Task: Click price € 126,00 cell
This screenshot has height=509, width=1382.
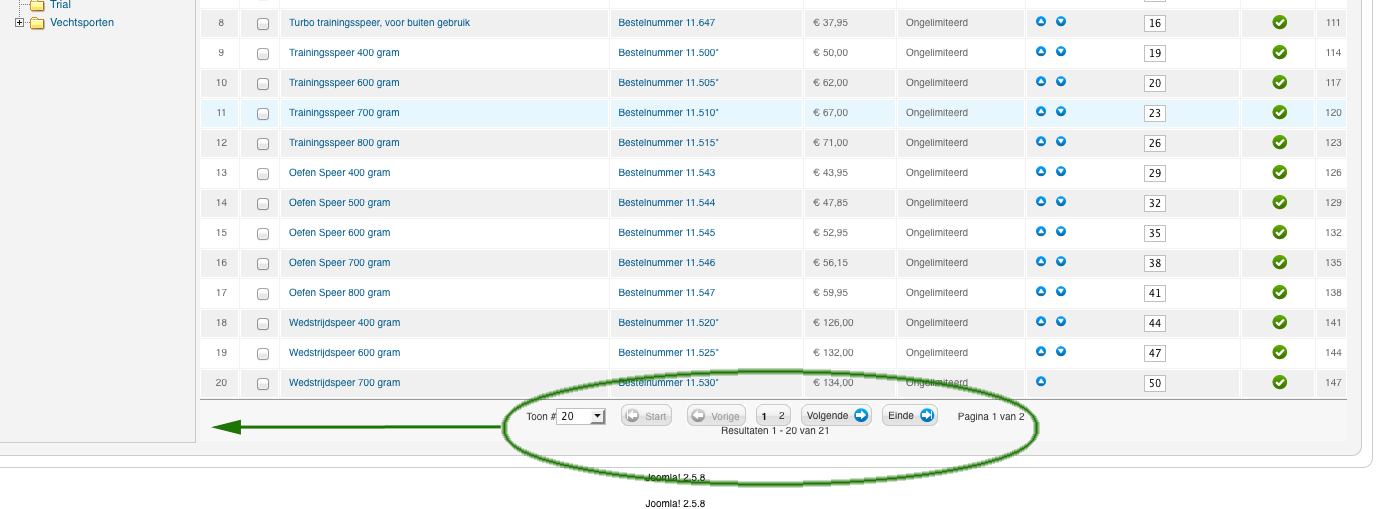Action: click(833, 322)
